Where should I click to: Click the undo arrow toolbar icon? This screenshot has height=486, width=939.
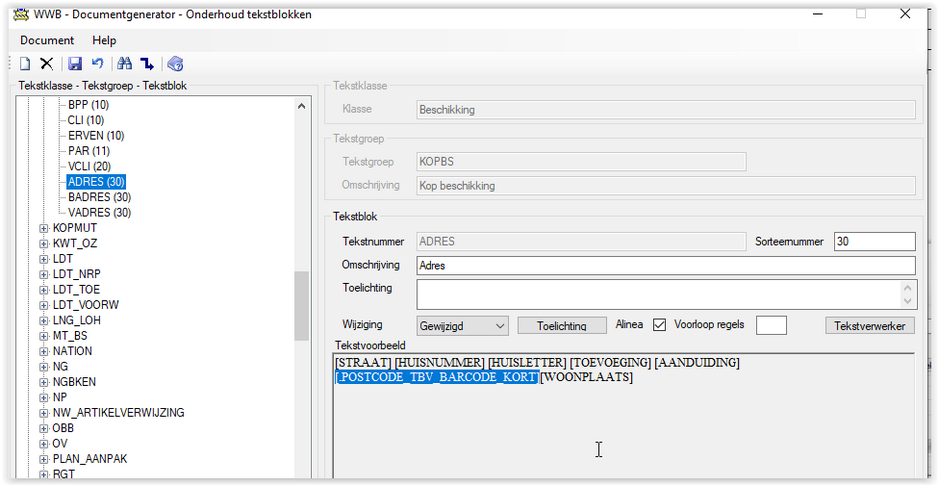[97, 63]
